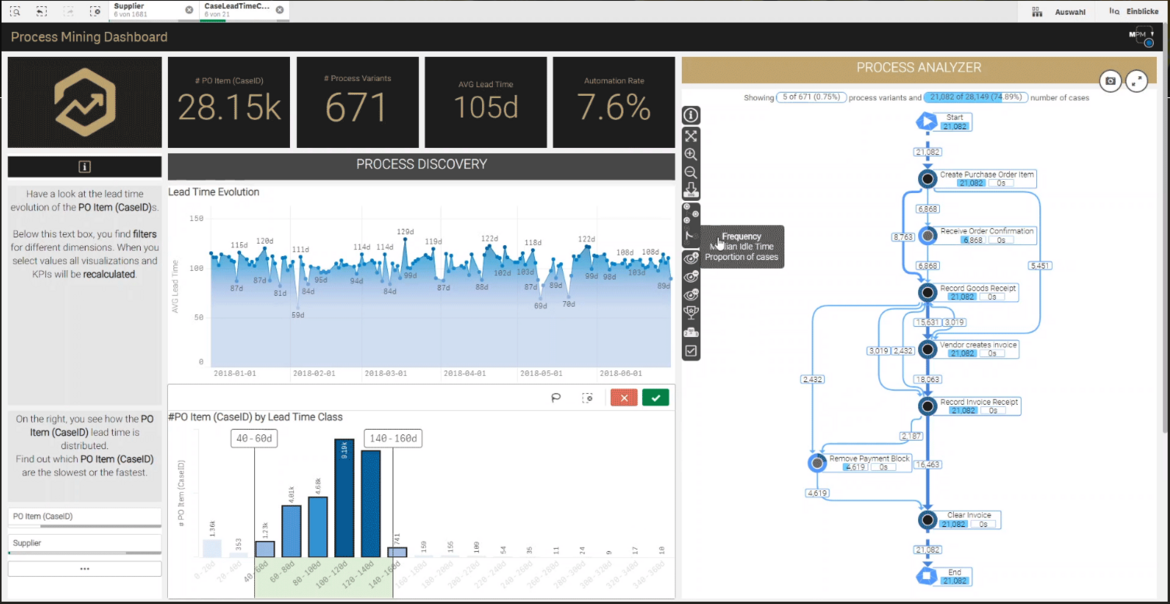The image size is (1170, 604).
Task: Open the Supplier filter list in the left panel
Action: click(x=84, y=543)
